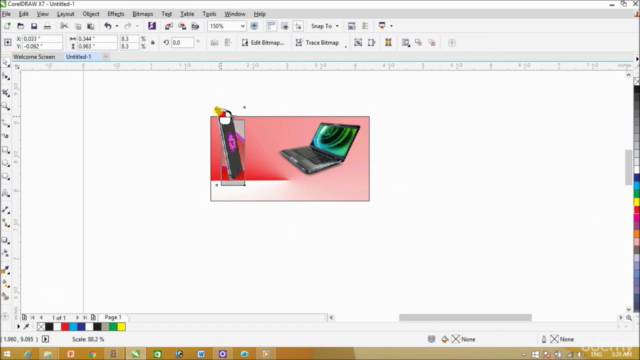The width and height of the screenshot is (640, 360).
Task: Print the document with Print icon
Action: tap(47, 26)
